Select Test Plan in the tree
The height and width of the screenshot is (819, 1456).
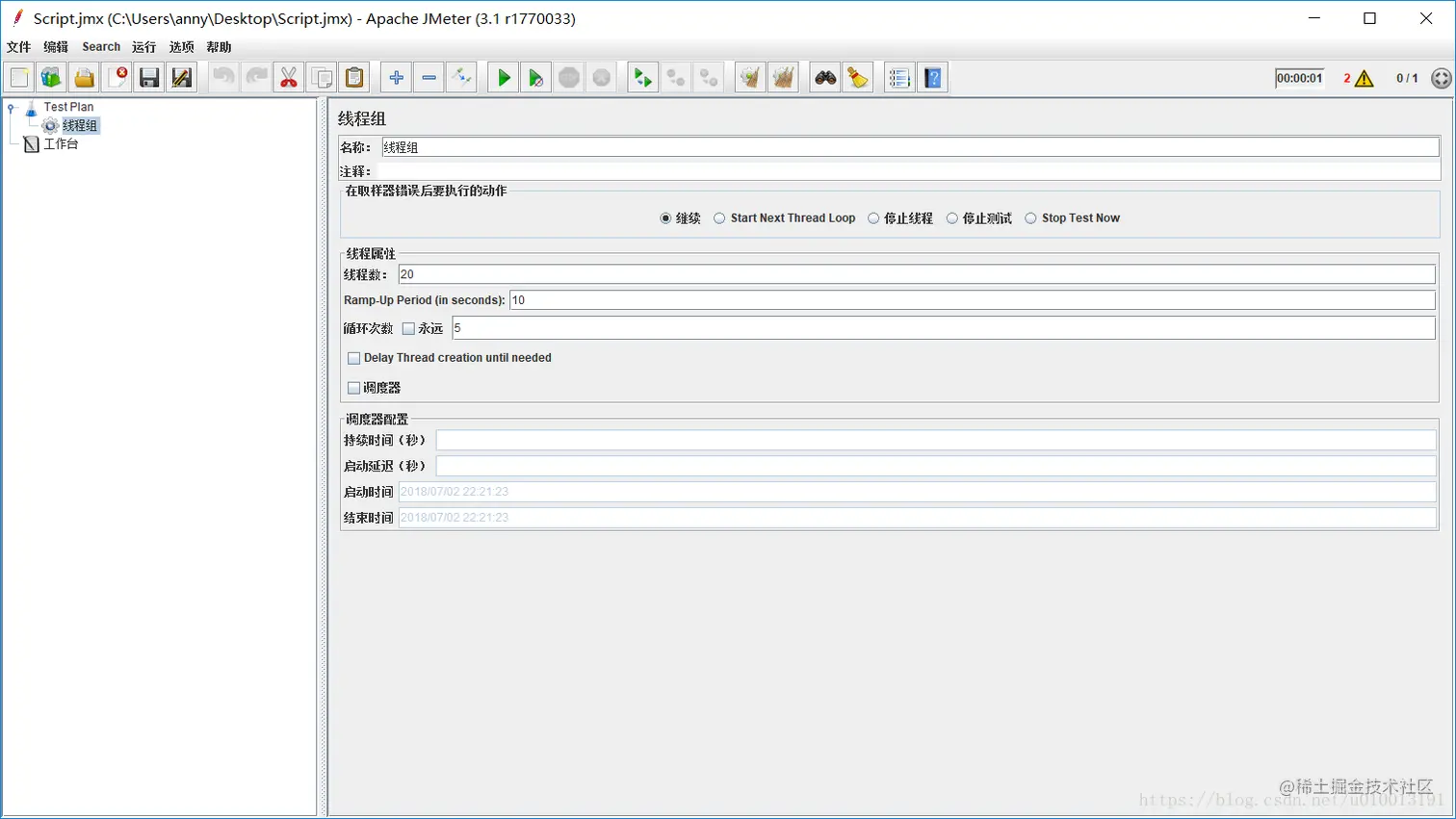68,107
